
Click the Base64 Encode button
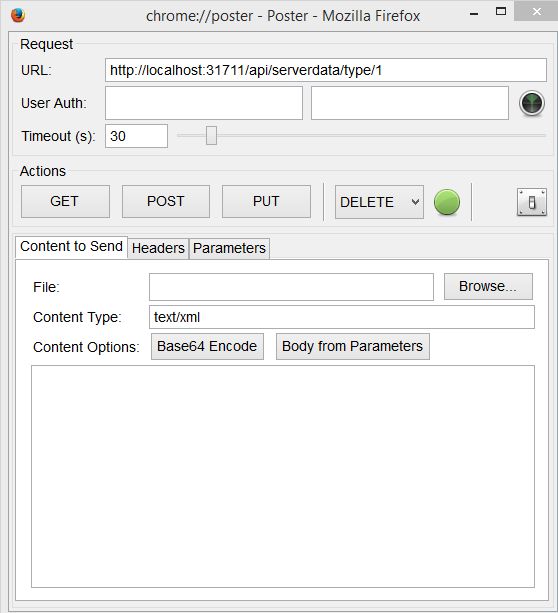pyautogui.click(x=207, y=346)
